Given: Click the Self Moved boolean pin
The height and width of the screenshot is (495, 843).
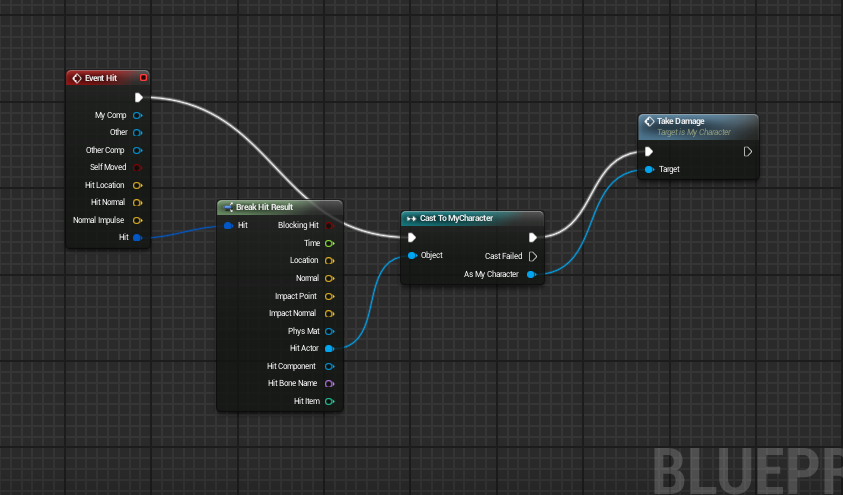Looking at the screenshot, I should pos(138,167).
